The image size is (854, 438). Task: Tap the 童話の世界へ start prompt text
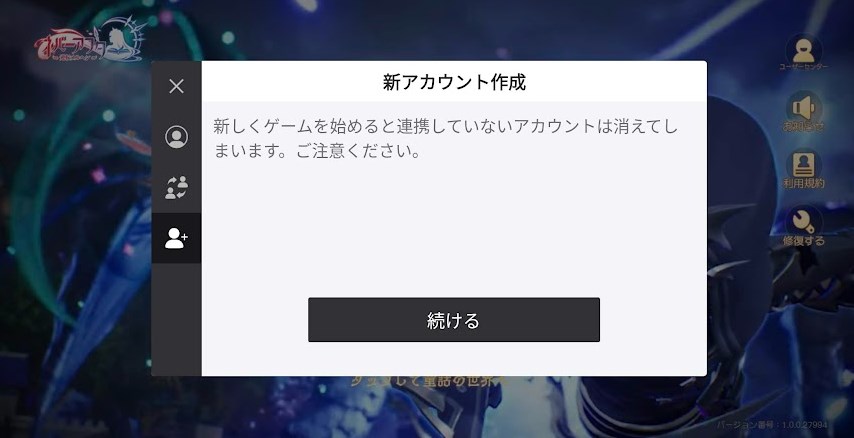click(430, 381)
